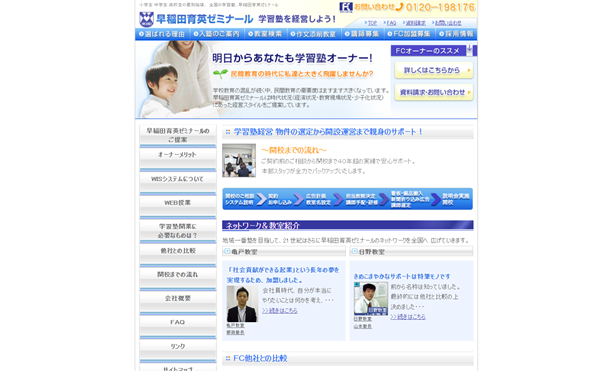Open the FC加盟募集 navigation tab
The image size is (600, 371).
coord(409,34)
